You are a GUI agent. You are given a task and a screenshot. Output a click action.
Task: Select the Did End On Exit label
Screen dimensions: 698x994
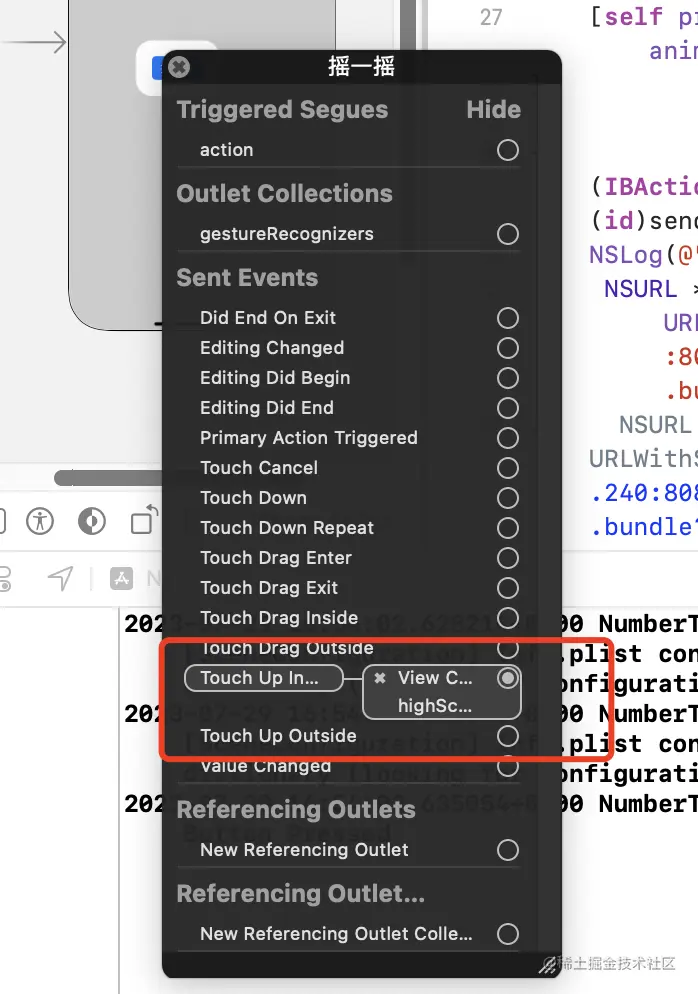(x=268, y=318)
